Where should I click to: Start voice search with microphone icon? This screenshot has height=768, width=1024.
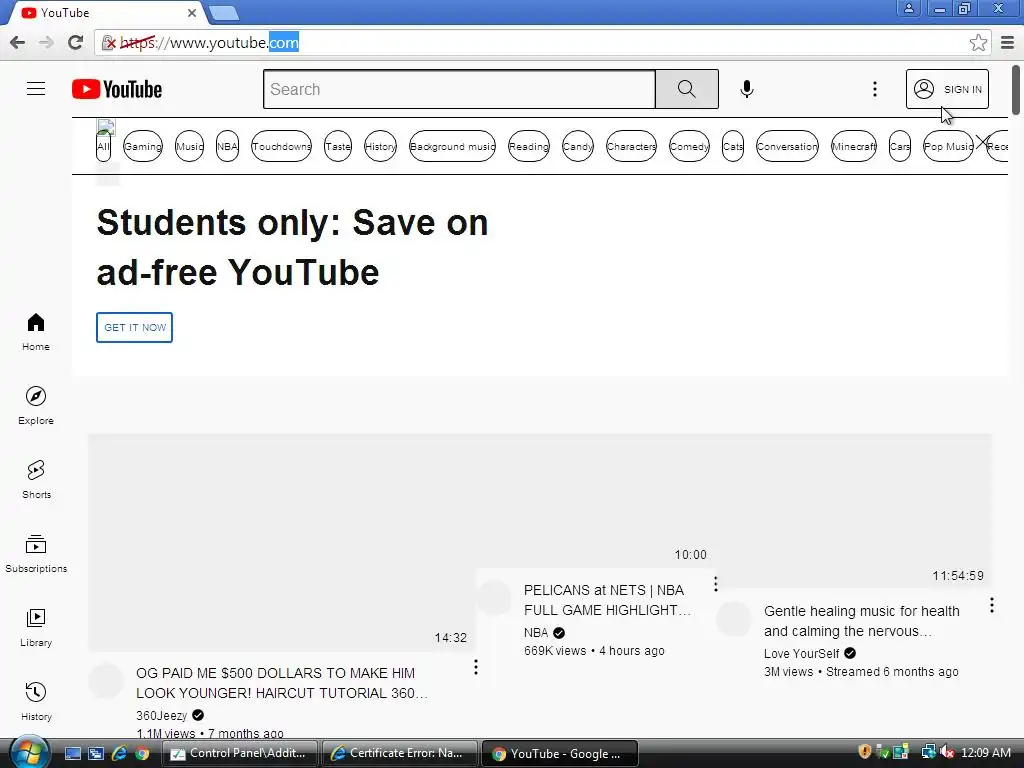coord(746,89)
